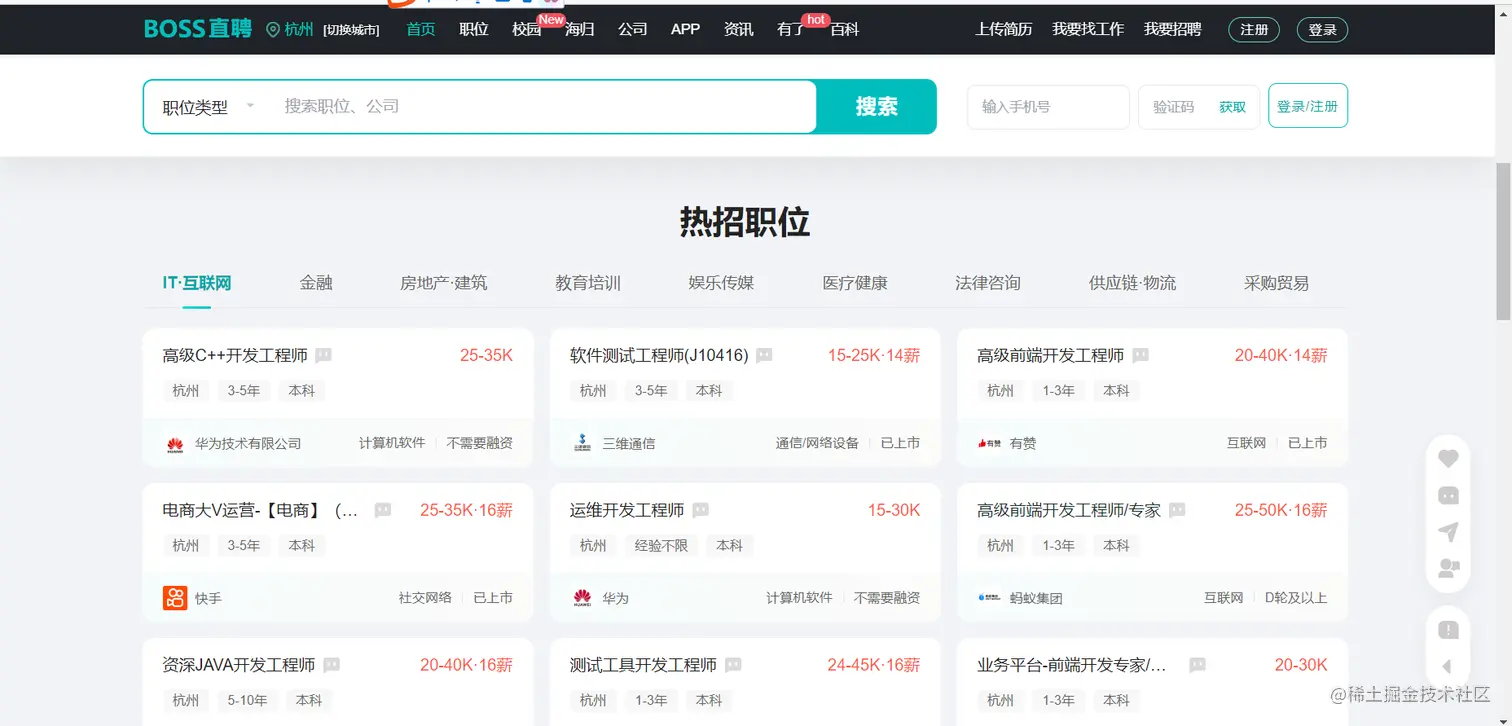The image size is (1512, 726).
Task: Select the 医疗健康 tab
Action: pos(855,283)
